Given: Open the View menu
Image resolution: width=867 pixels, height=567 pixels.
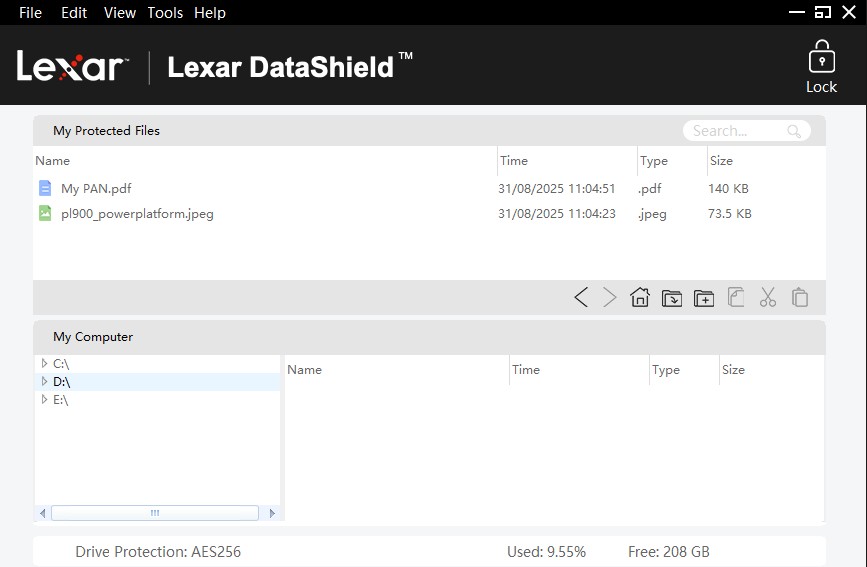Looking at the screenshot, I should (119, 13).
